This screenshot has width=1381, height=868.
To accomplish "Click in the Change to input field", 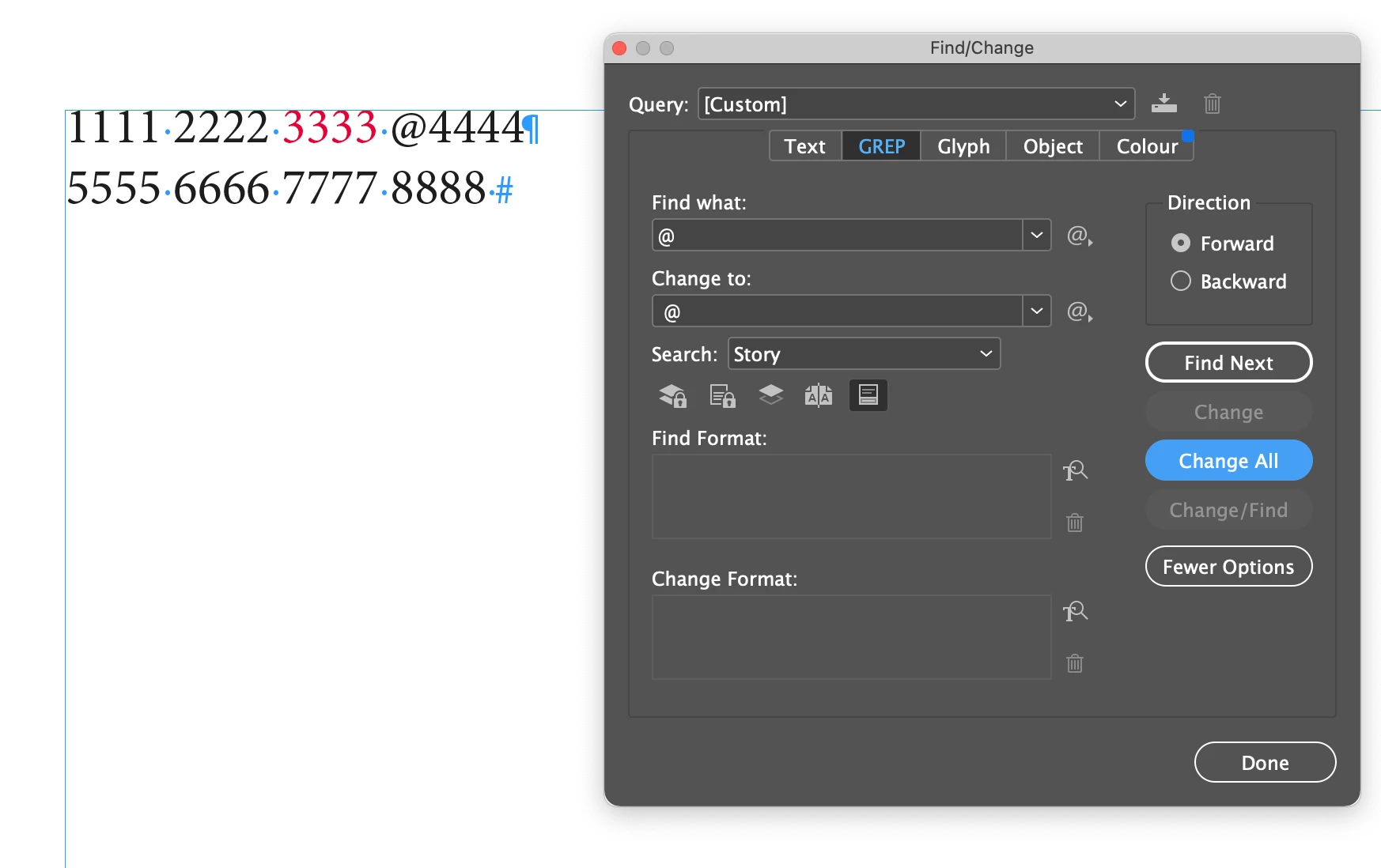I will (837, 311).
